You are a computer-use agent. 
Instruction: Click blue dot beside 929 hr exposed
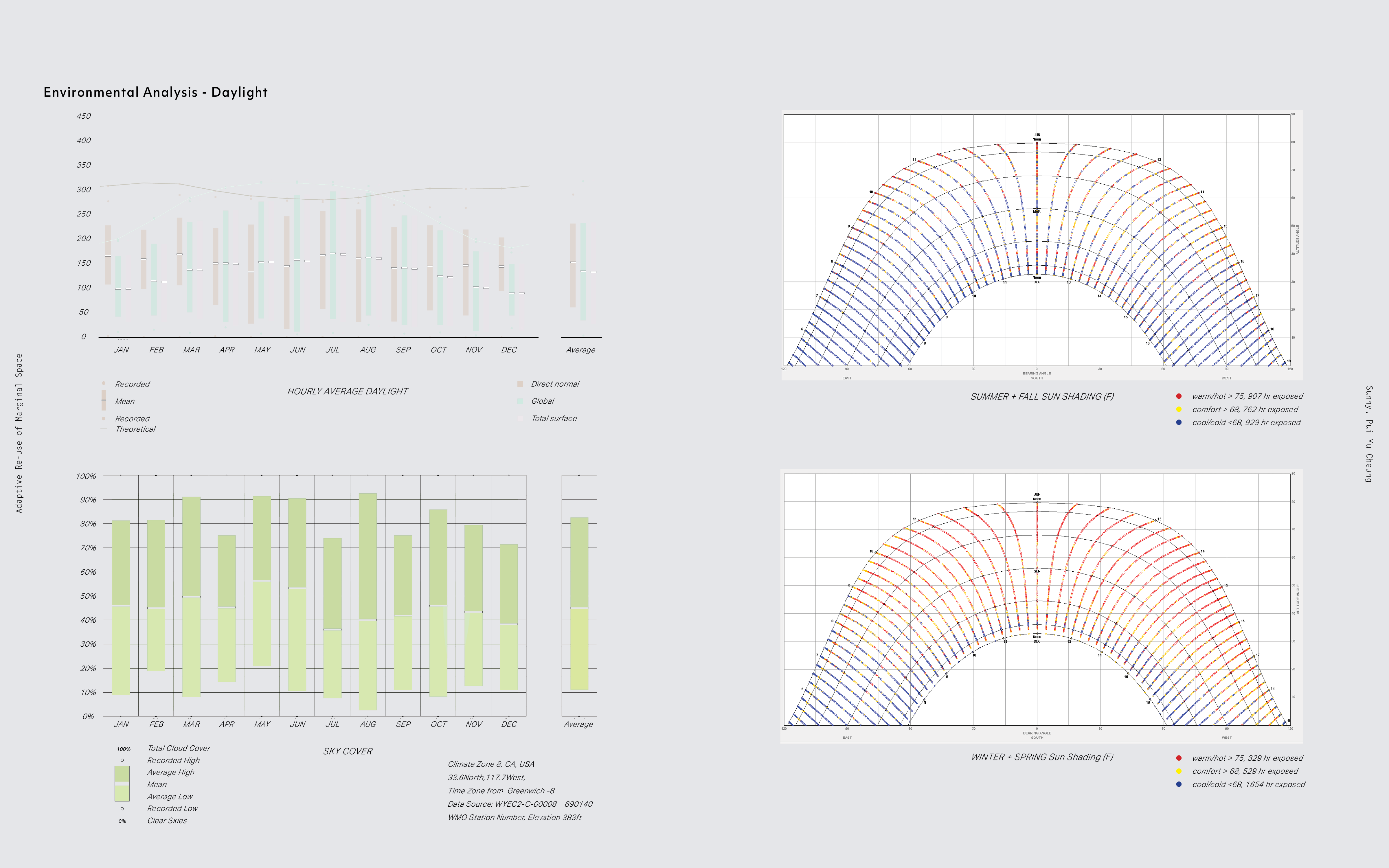point(1179,422)
